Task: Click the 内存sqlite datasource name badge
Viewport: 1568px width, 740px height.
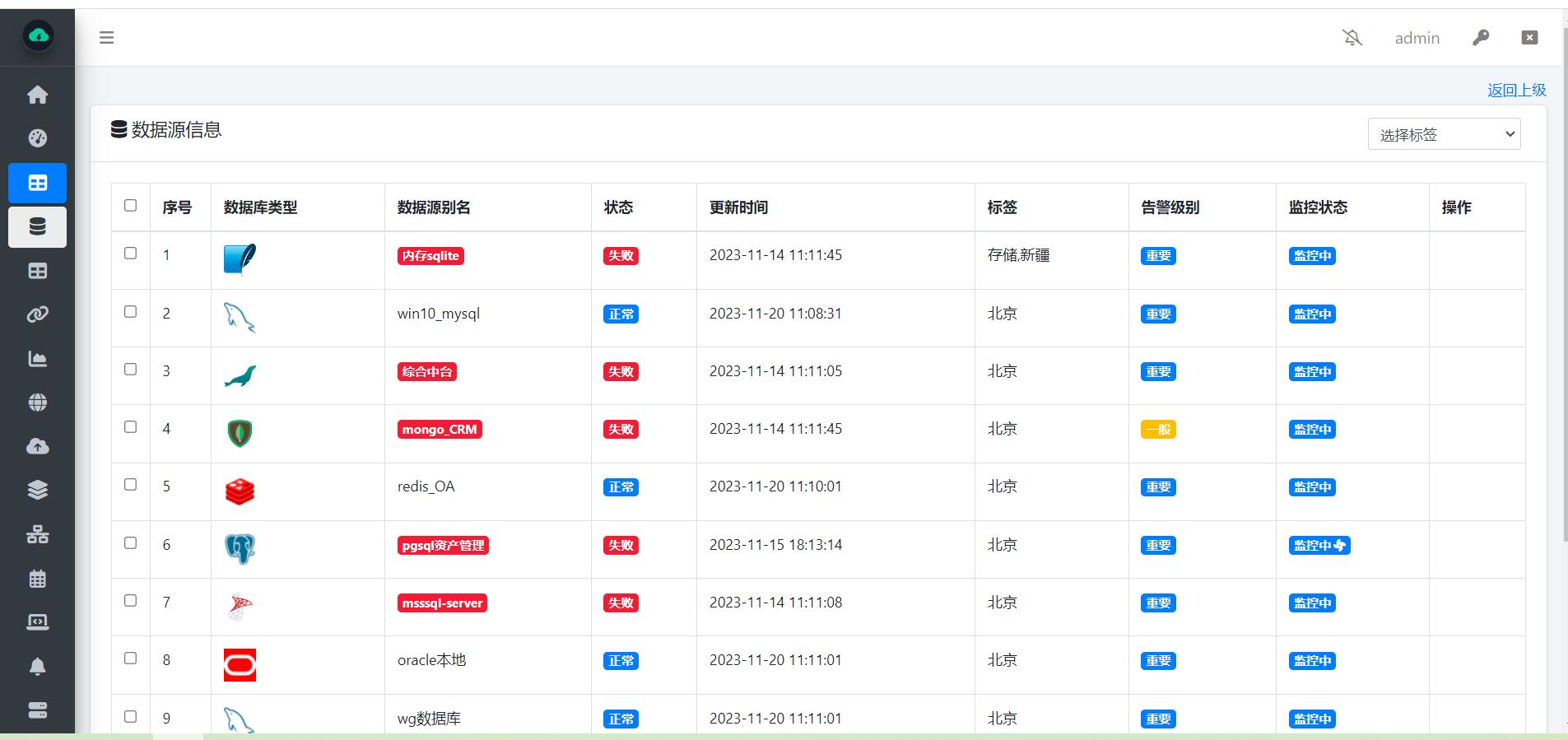Action: 430,256
